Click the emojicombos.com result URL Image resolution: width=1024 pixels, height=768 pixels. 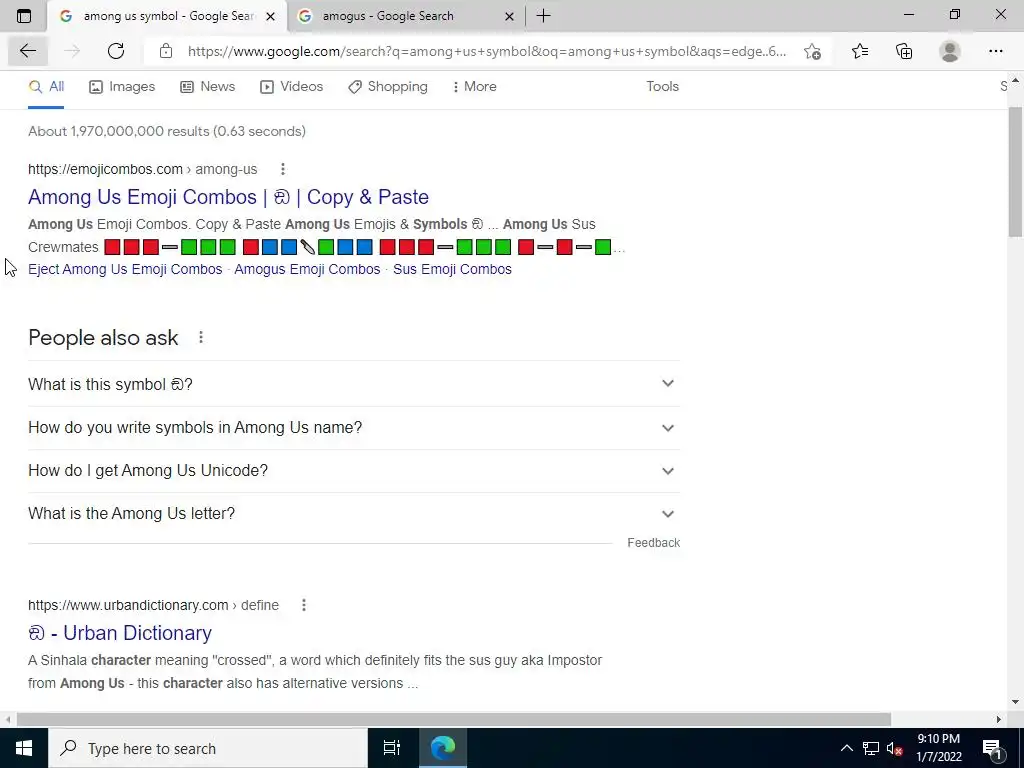point(142,169)
